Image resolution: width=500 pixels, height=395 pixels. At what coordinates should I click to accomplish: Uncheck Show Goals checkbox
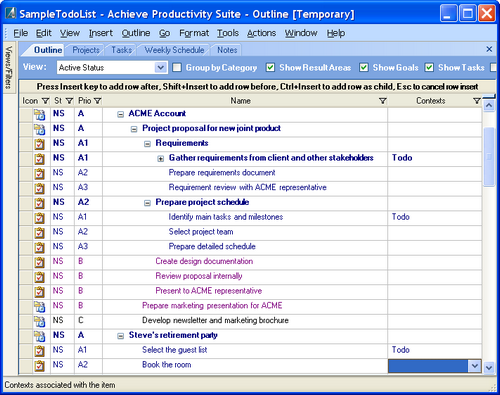pyautogui.click(x=364, y=68)
